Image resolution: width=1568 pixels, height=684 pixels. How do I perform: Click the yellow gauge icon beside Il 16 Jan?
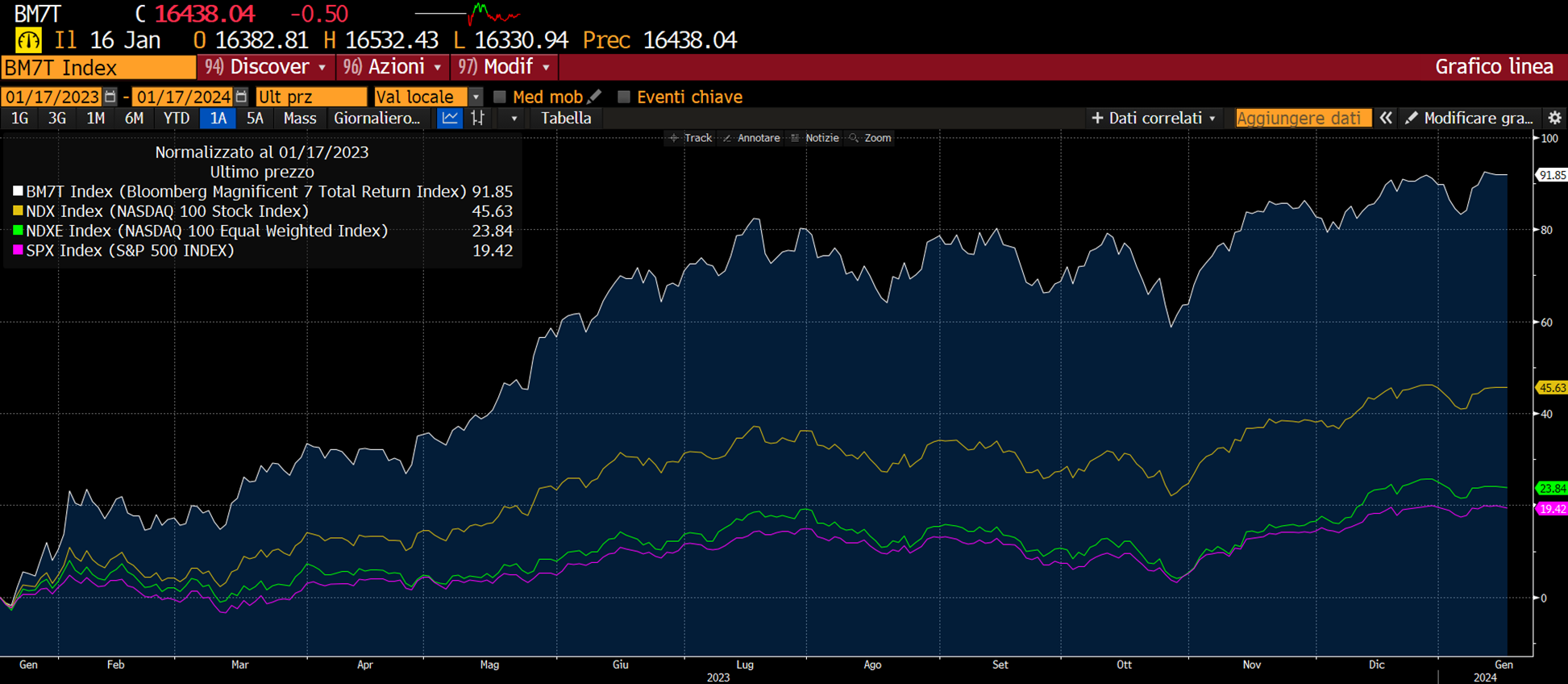pyautogui.click(x=28, y=40)
